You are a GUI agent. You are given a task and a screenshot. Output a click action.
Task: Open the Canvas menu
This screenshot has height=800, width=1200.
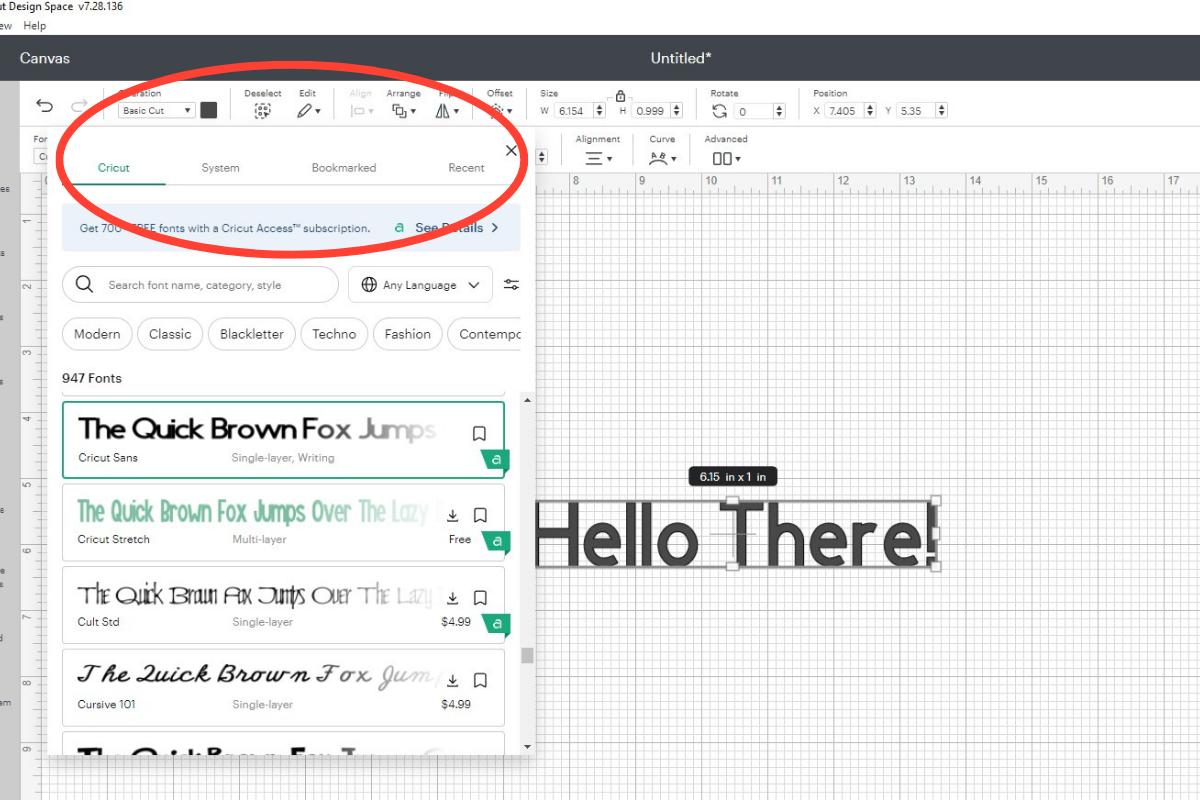[x=45, y=58]
